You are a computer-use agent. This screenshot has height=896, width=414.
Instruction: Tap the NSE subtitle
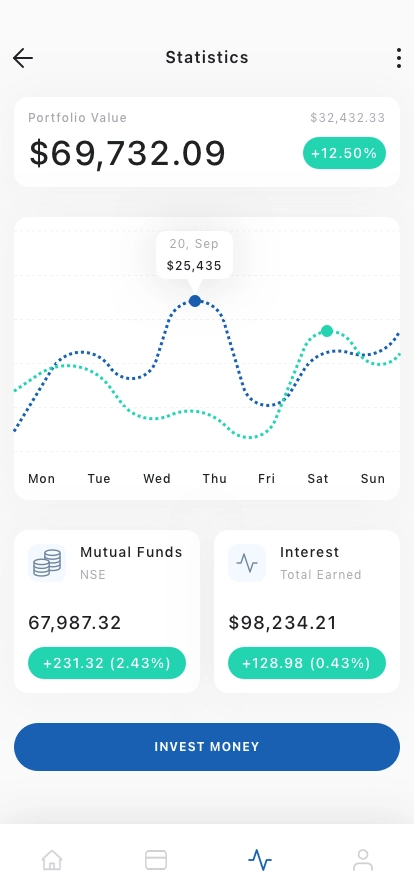point(93,575)
